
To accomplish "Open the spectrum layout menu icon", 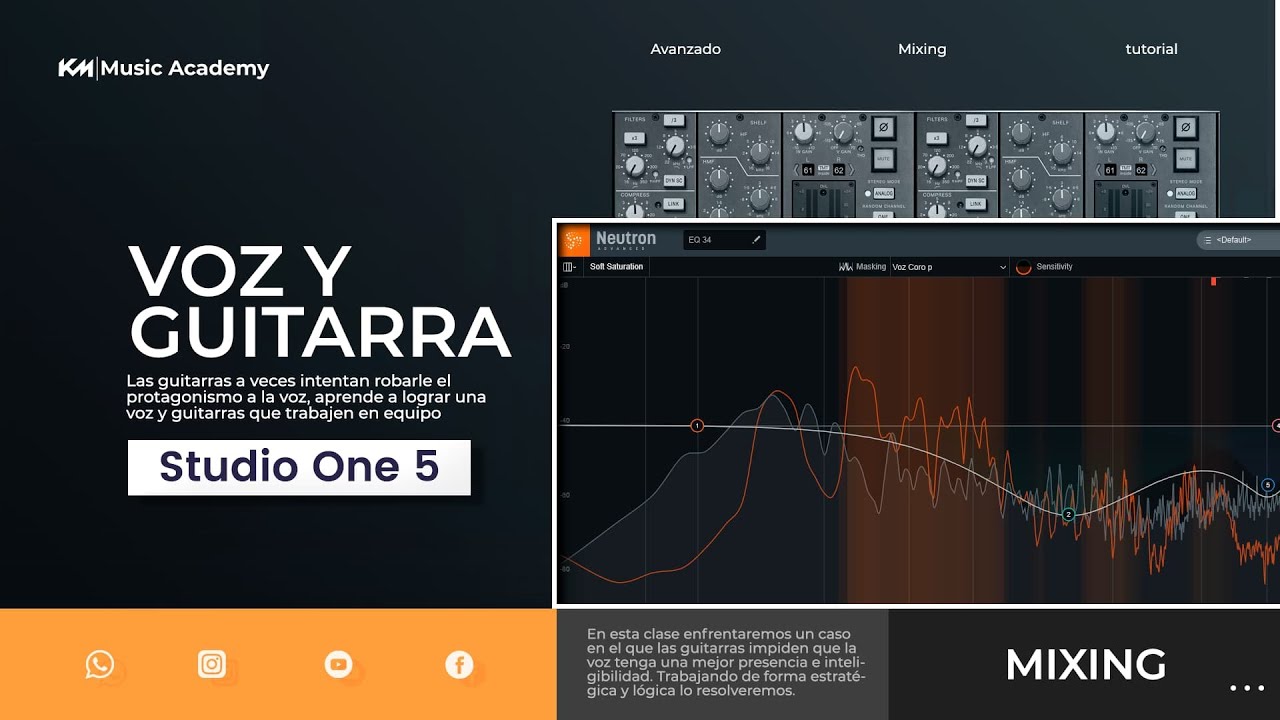I will pyautogui.click(x=569, y=267).
